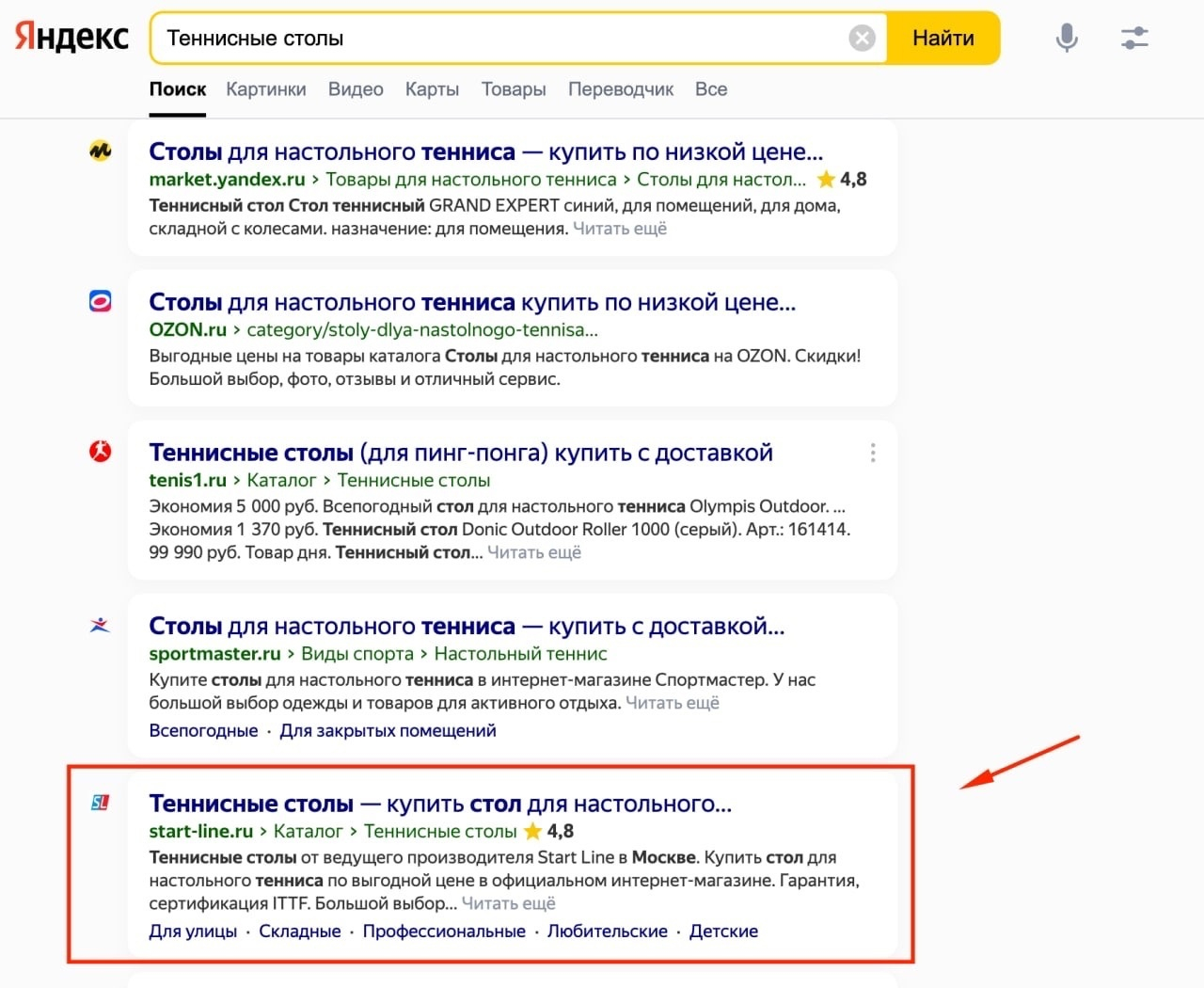Image resolution: width=1204 pixels, height=988 pixels.
Task: Click the Sportmaster result favicon
Action: point(101,625)
